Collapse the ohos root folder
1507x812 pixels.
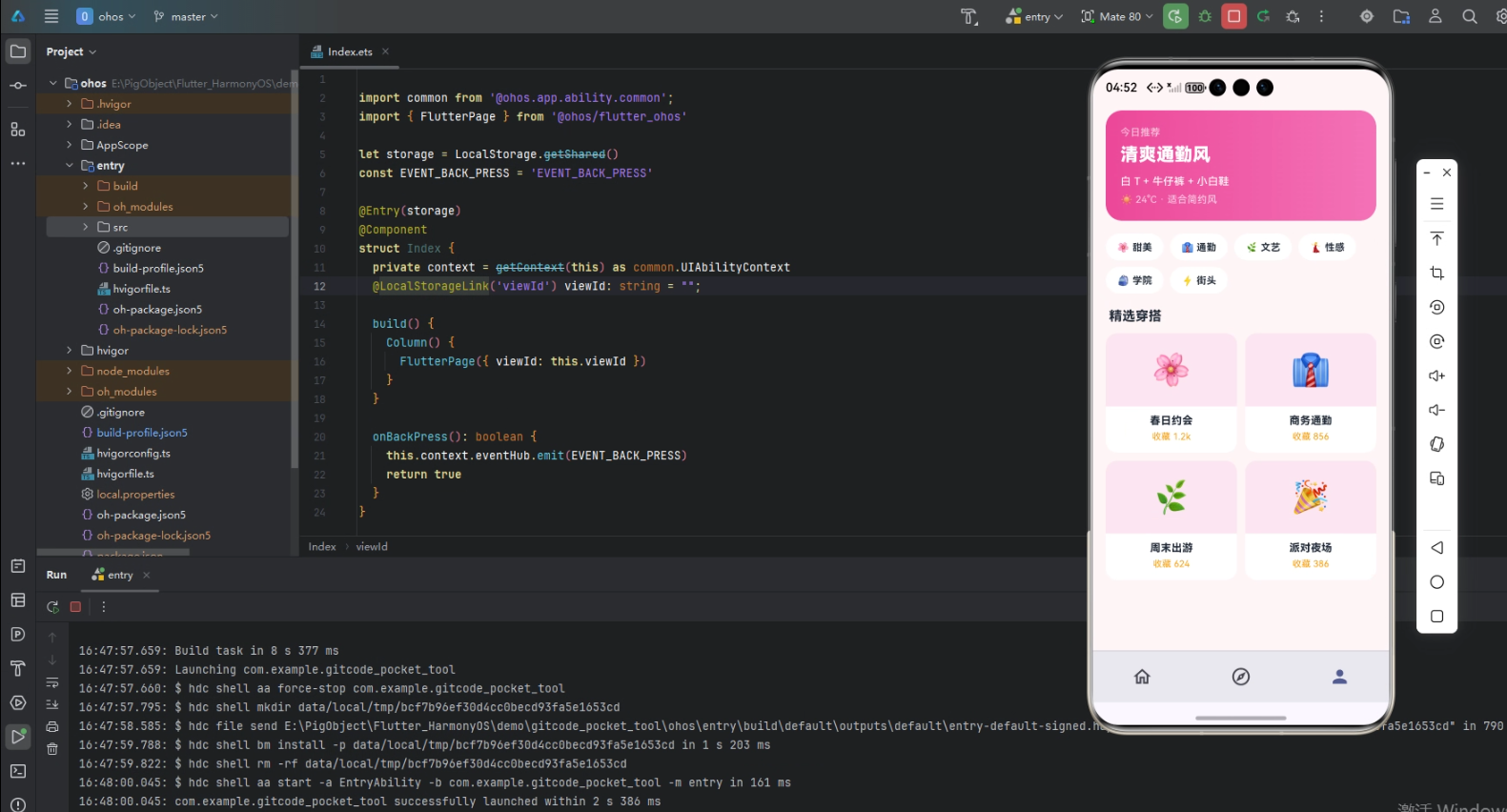52,84
